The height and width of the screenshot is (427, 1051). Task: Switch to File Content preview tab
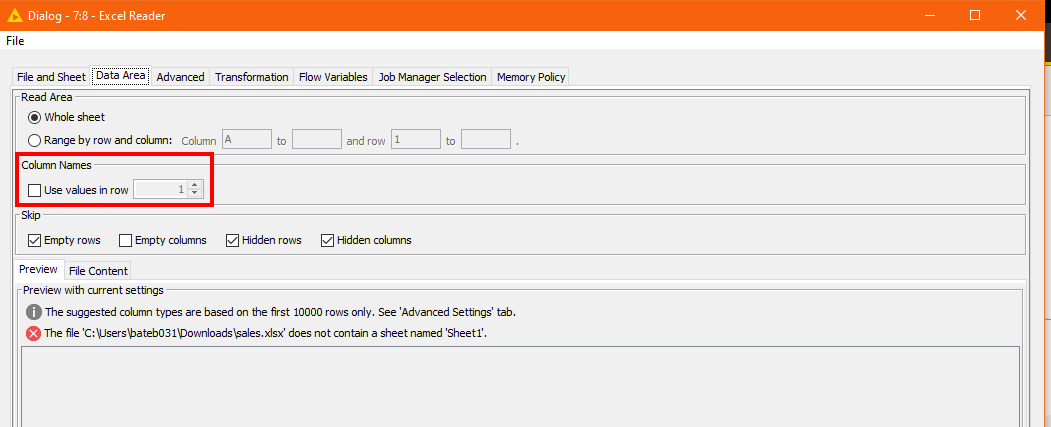(x=98, y=271)
